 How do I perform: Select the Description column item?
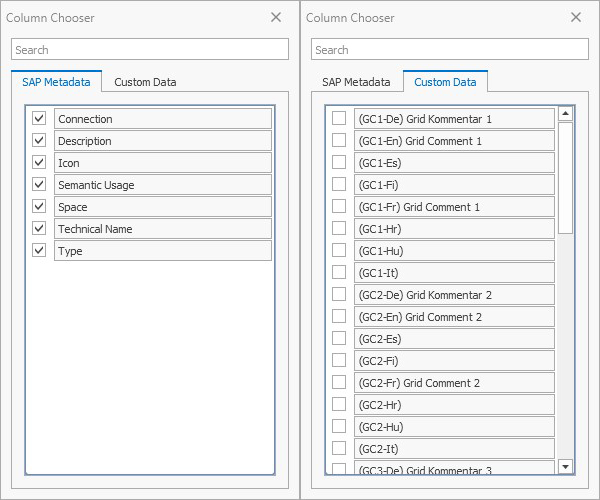pos(162,141)
